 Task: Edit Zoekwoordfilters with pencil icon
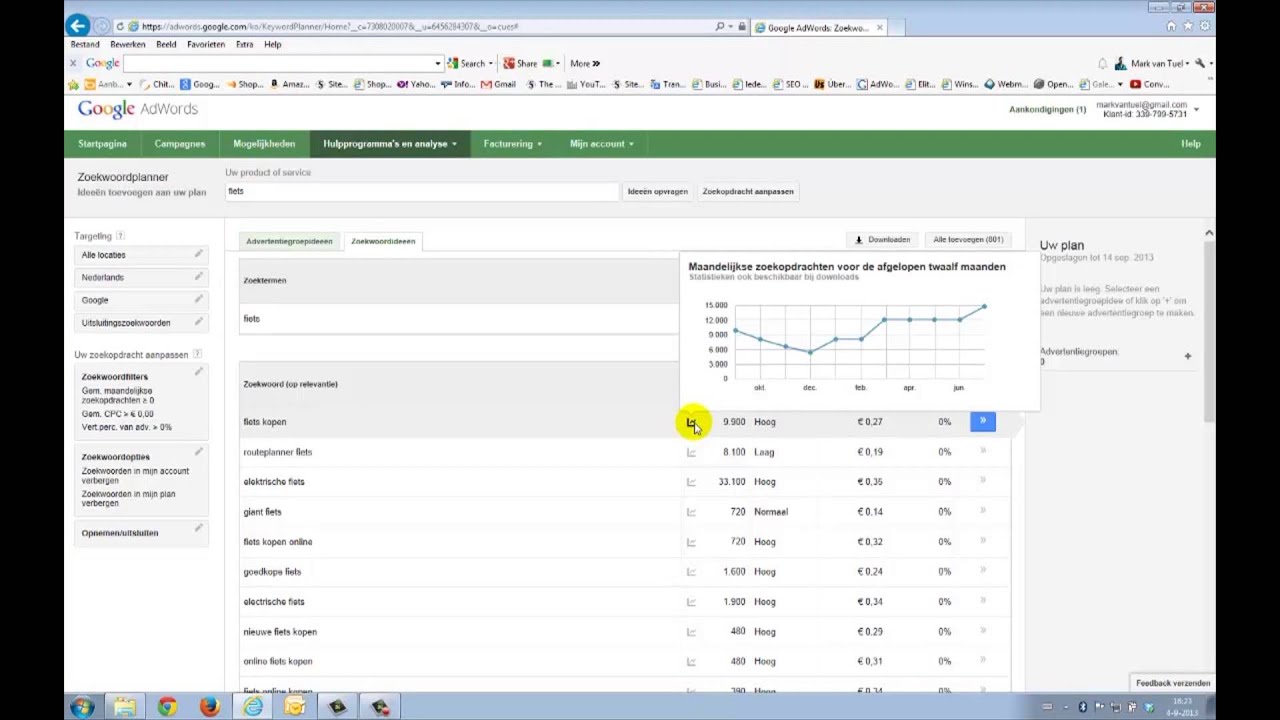pyautogui.click(x=198, y=372)
